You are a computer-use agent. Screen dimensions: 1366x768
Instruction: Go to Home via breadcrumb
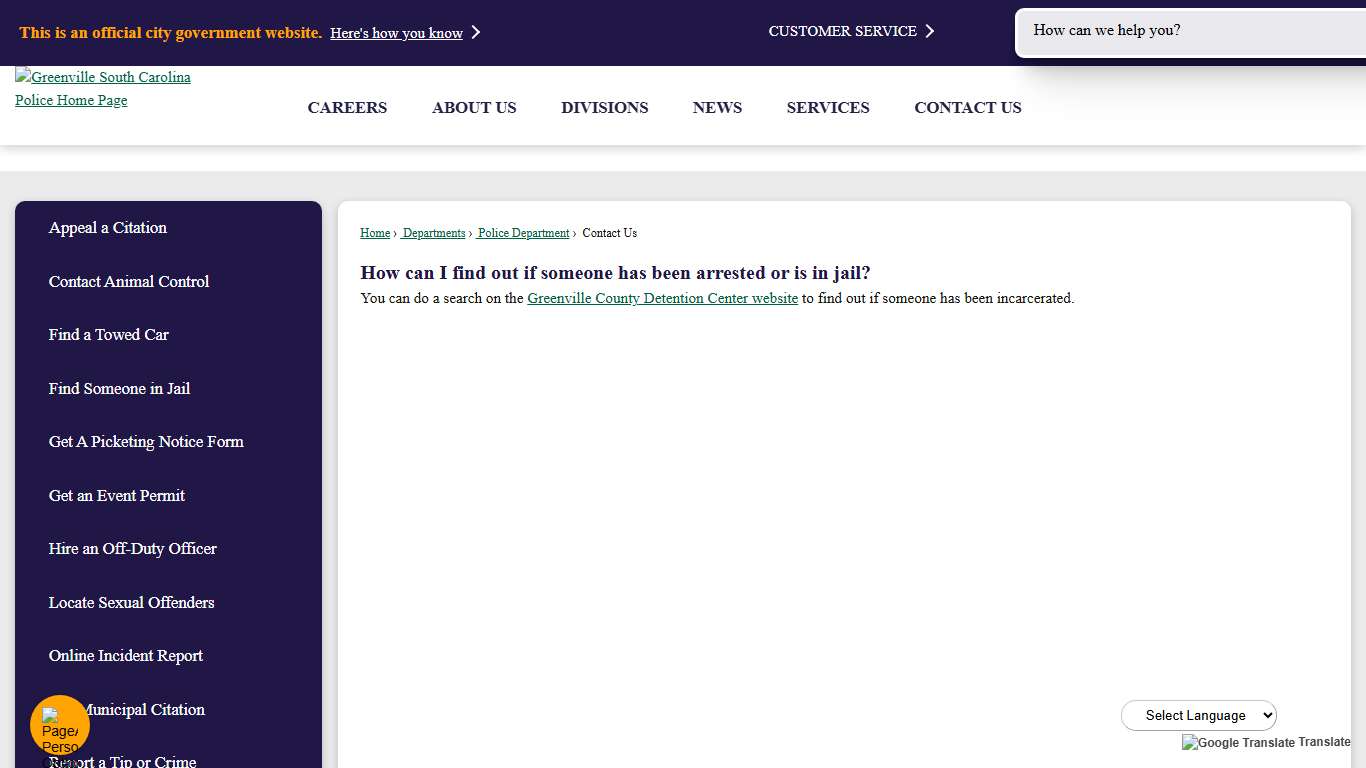(x=375, y=233)
